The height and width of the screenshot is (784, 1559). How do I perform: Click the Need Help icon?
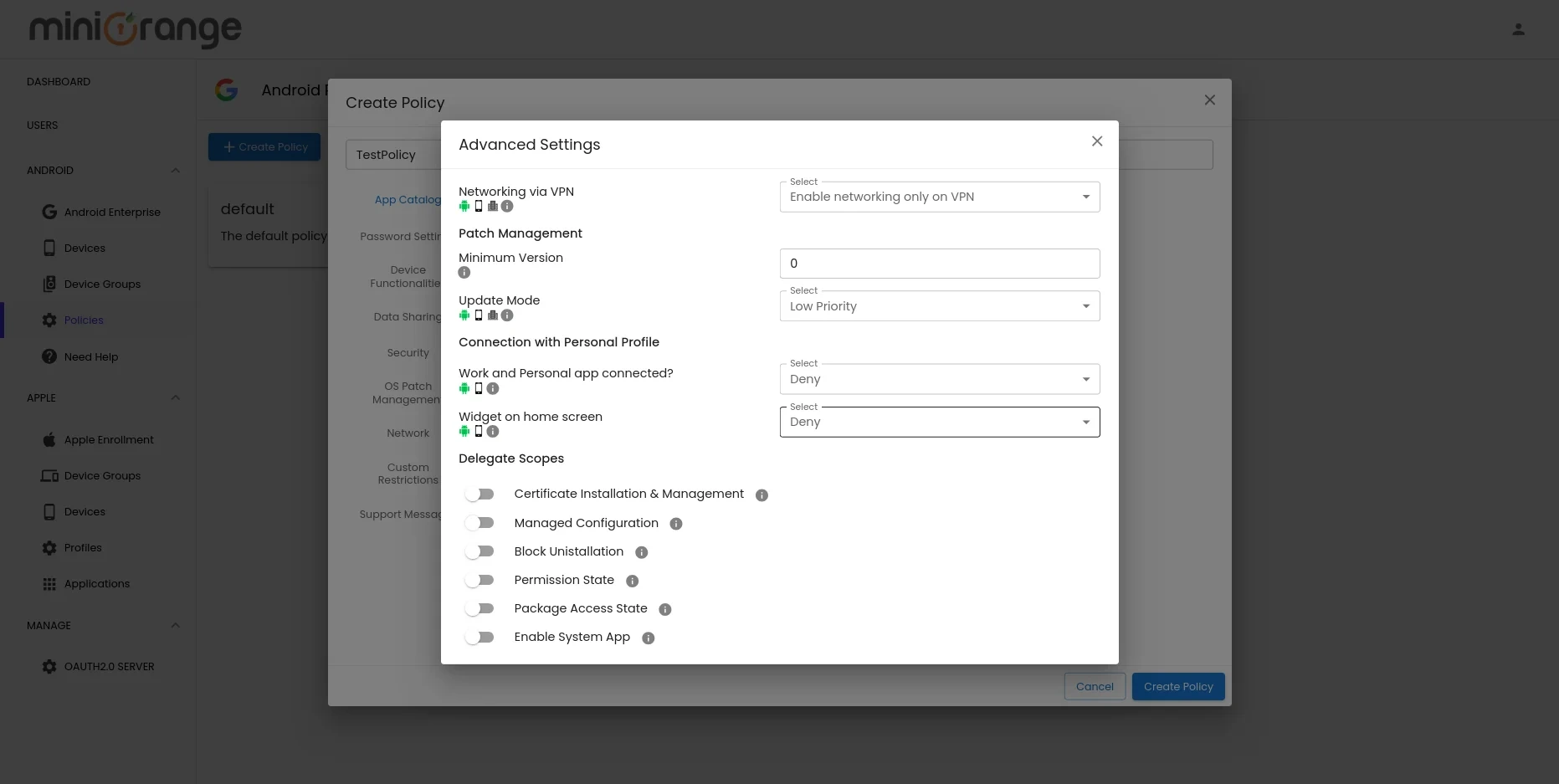tap(49, 356)
